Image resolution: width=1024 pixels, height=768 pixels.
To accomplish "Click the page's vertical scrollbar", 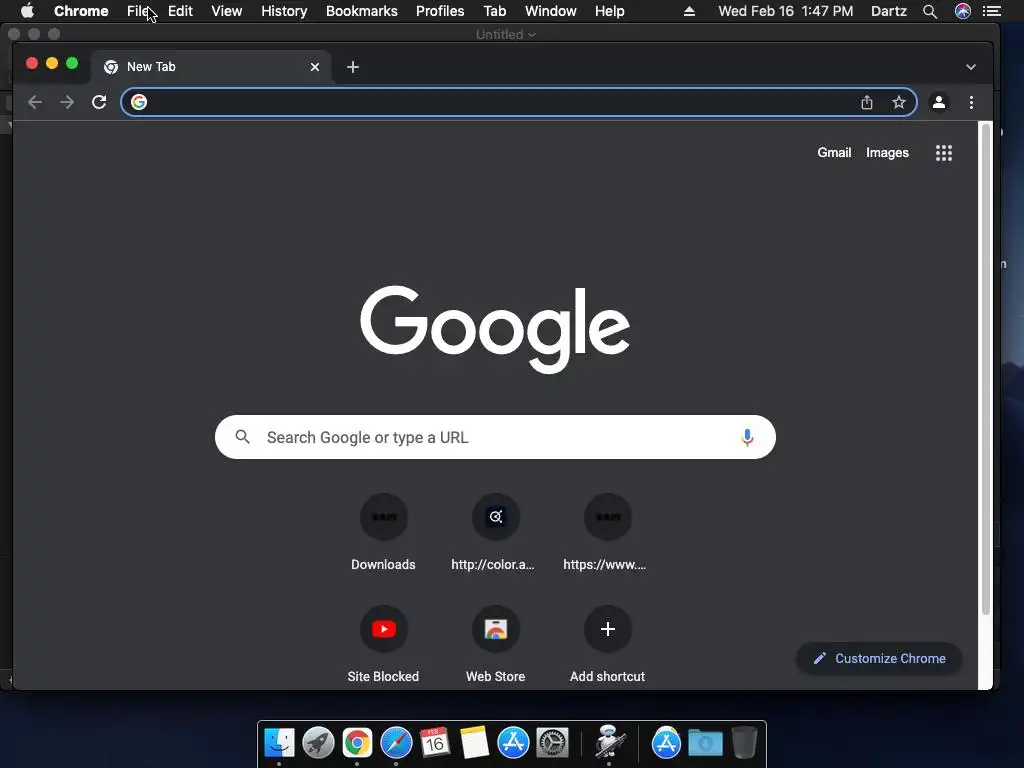I will click(985, 369).
